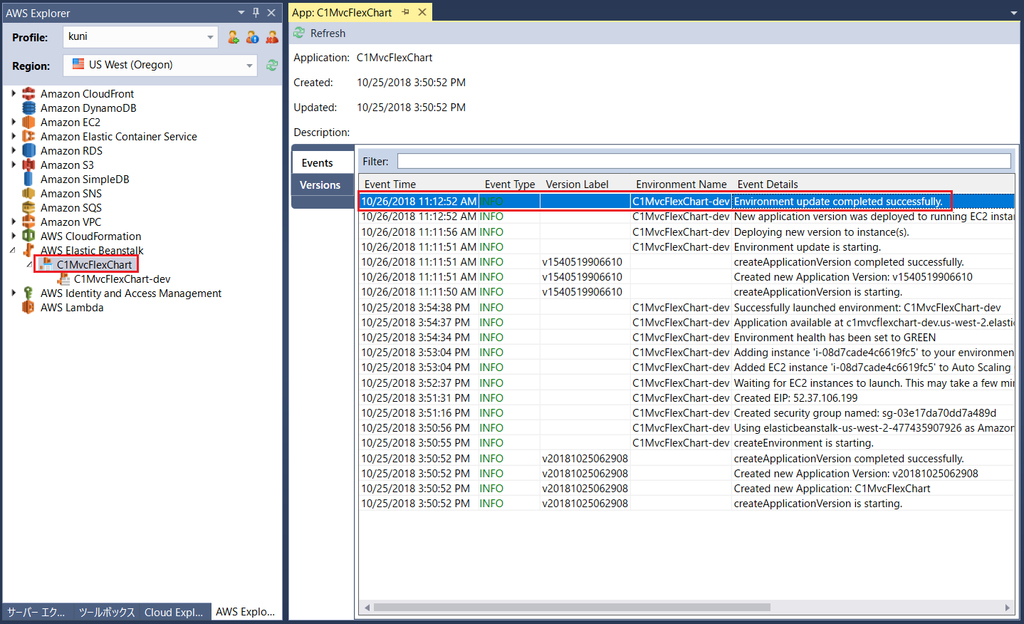
Task: Click into the Filter text field
Action: coord(704,161)
